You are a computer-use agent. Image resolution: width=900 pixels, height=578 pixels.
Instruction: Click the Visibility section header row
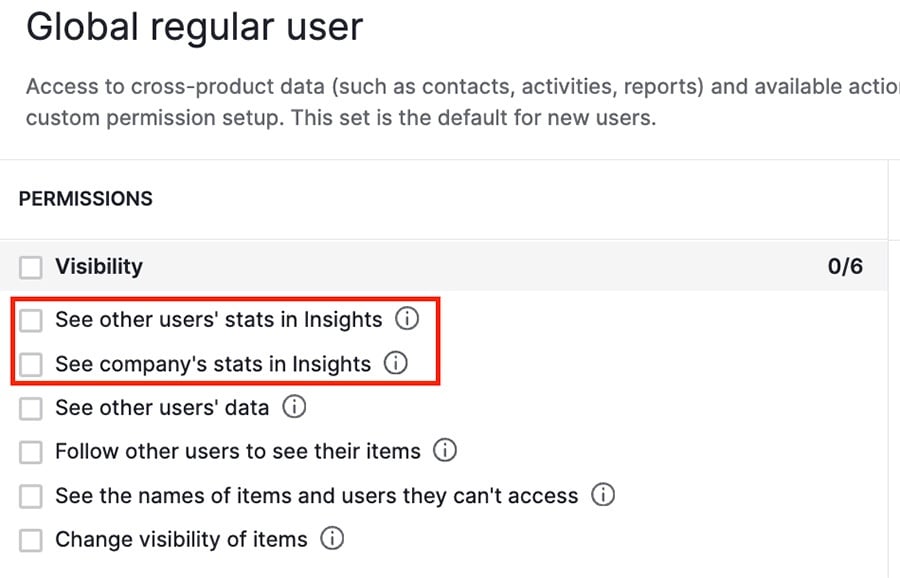(x=400, y=266)
